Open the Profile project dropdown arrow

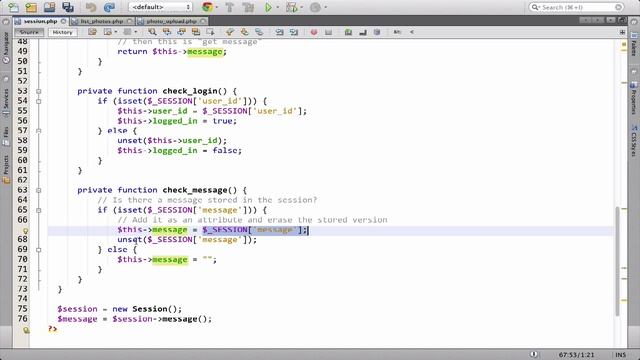point(325,7)
